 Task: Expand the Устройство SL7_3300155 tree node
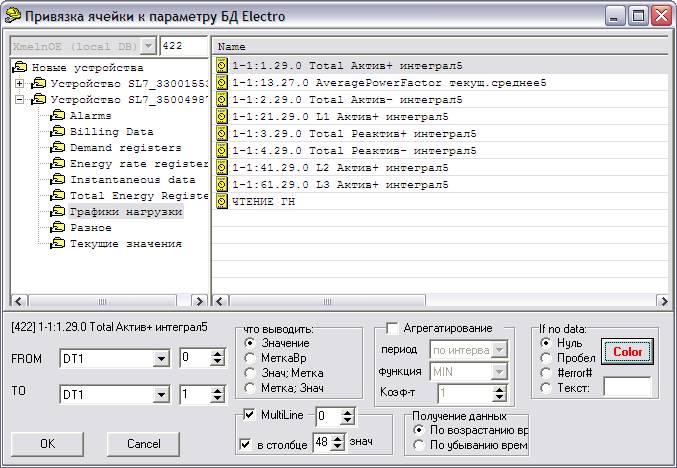click(19, 84)
